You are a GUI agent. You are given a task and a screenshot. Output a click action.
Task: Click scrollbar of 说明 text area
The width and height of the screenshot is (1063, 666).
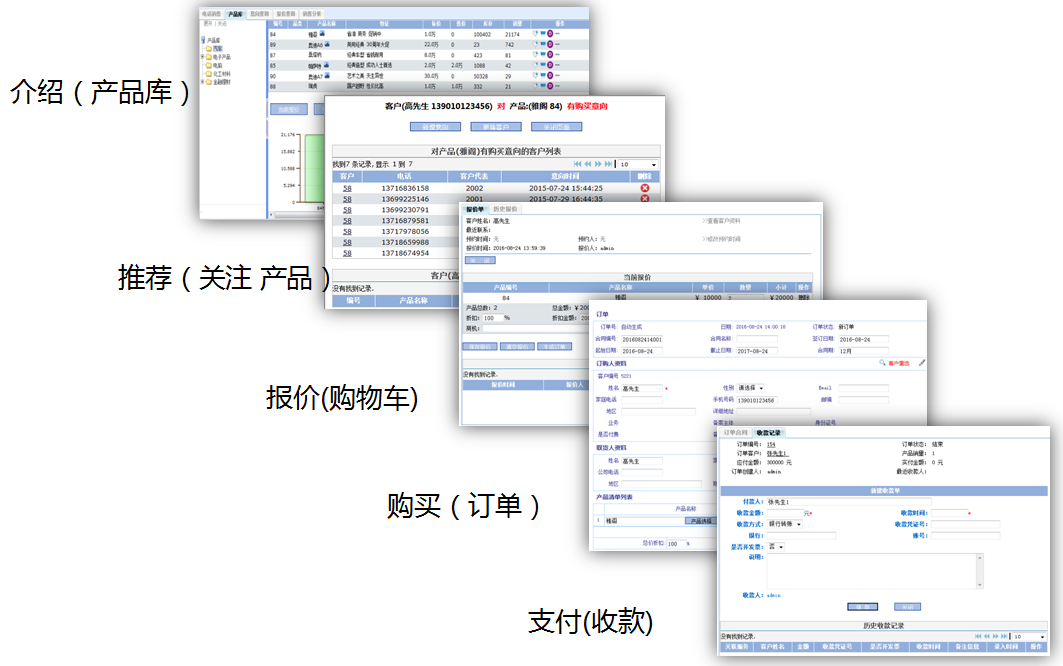point(980,571)
